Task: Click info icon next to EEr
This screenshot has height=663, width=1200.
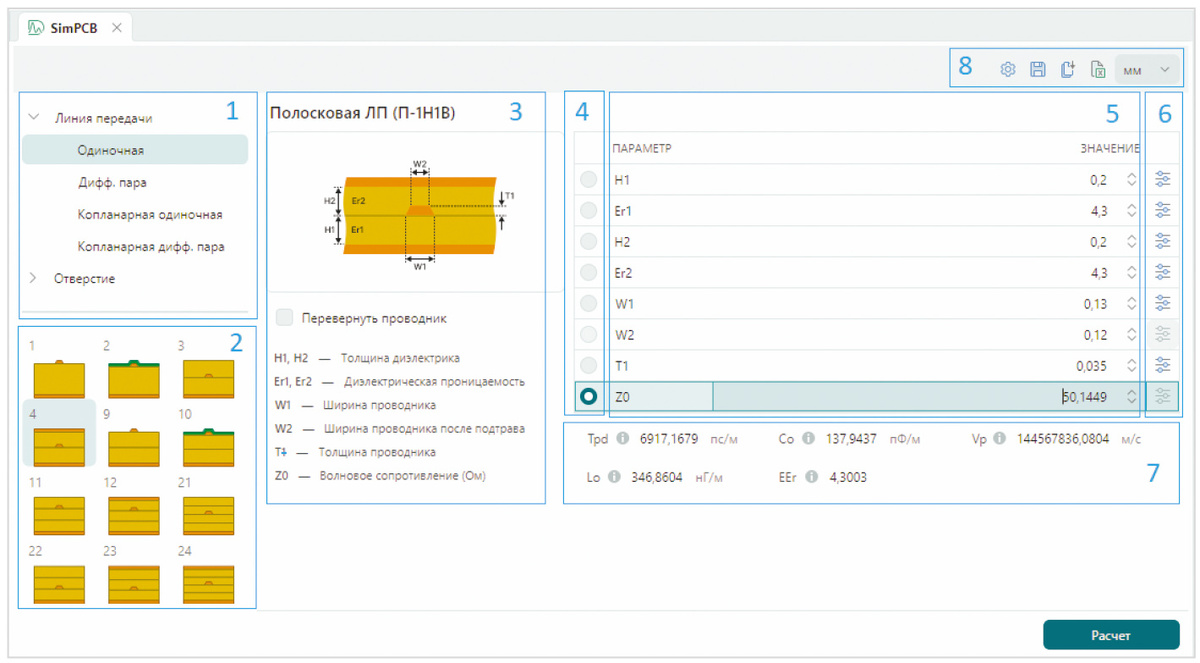Action: click(x=812, y=477)
